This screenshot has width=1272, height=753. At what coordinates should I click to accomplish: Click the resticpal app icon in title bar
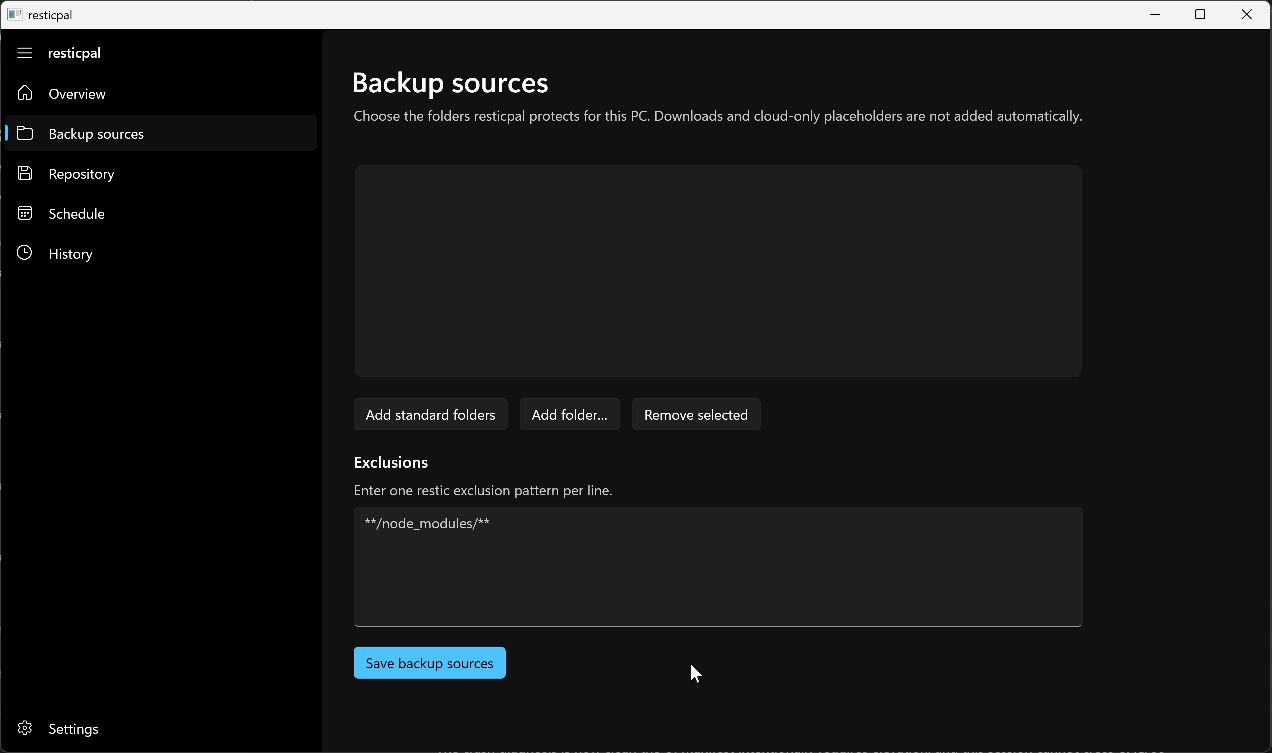15,14
